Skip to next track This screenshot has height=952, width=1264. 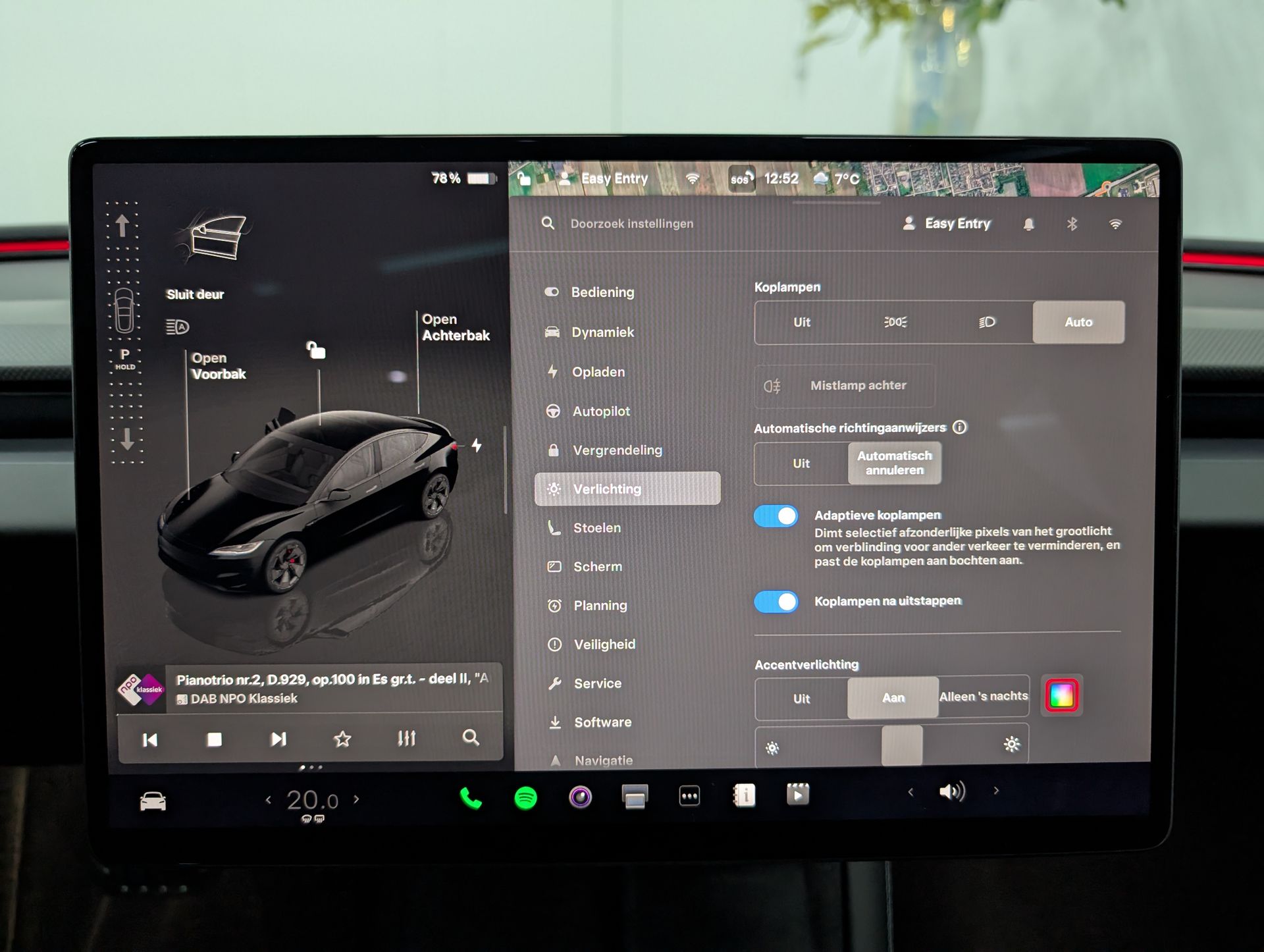pyautogui.click(x=278, y=739)
